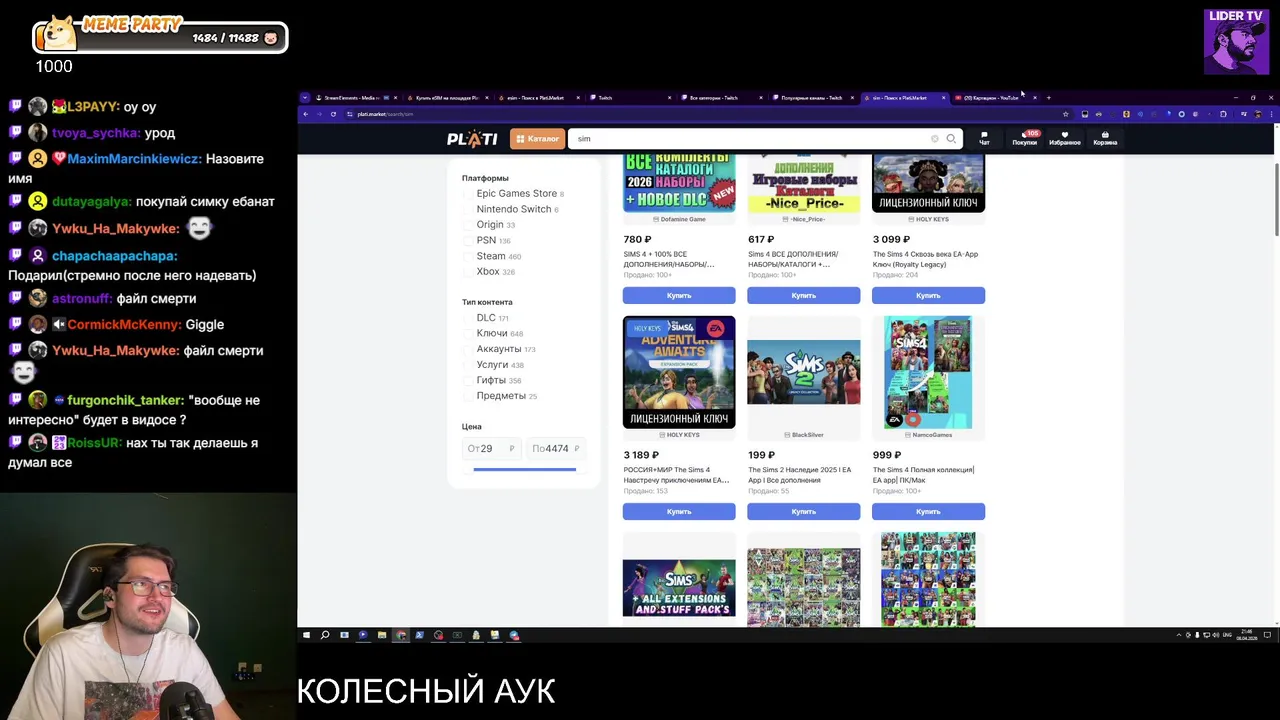Screen dimensions: 1280x720
Task: Open the Чат icon in the header
Action: pyautogui.click(x=984, y=139)
